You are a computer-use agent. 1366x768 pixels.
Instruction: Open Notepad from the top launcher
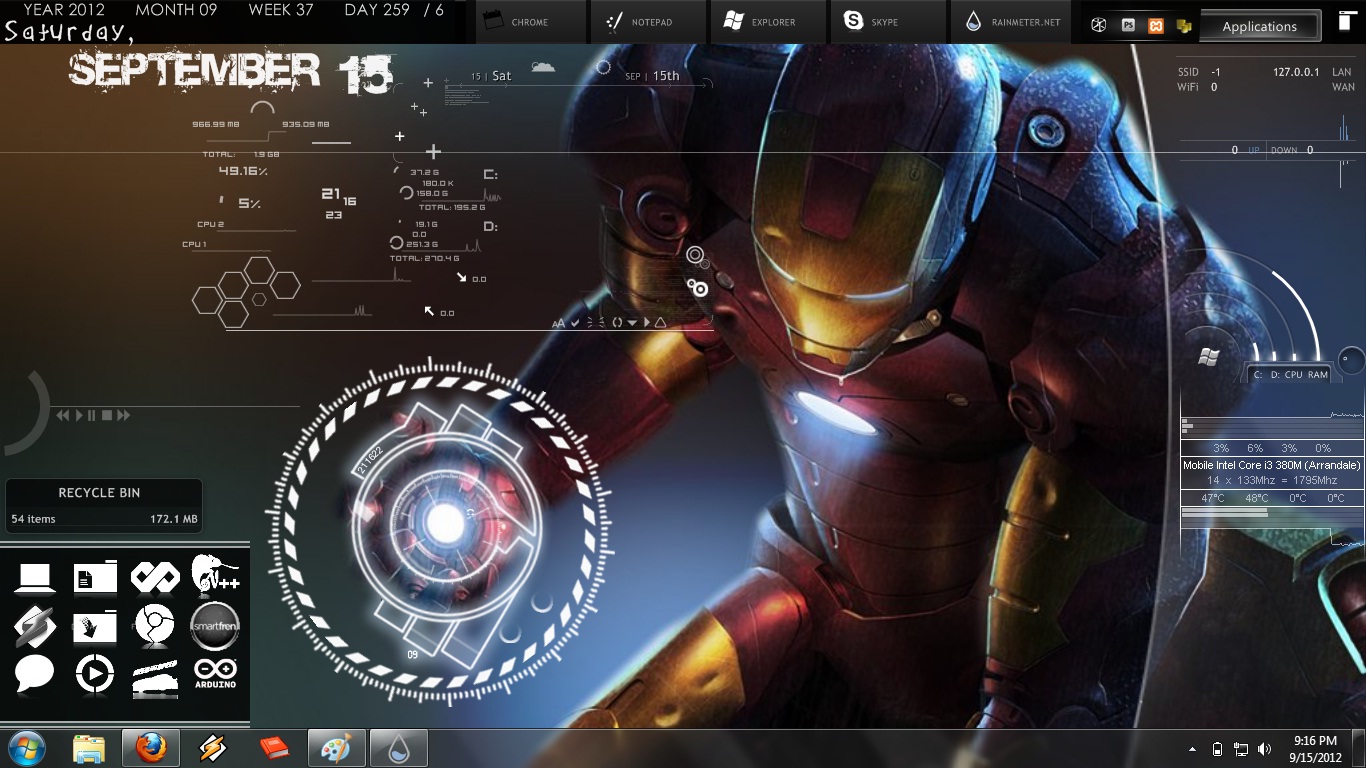tap(648, 22)
